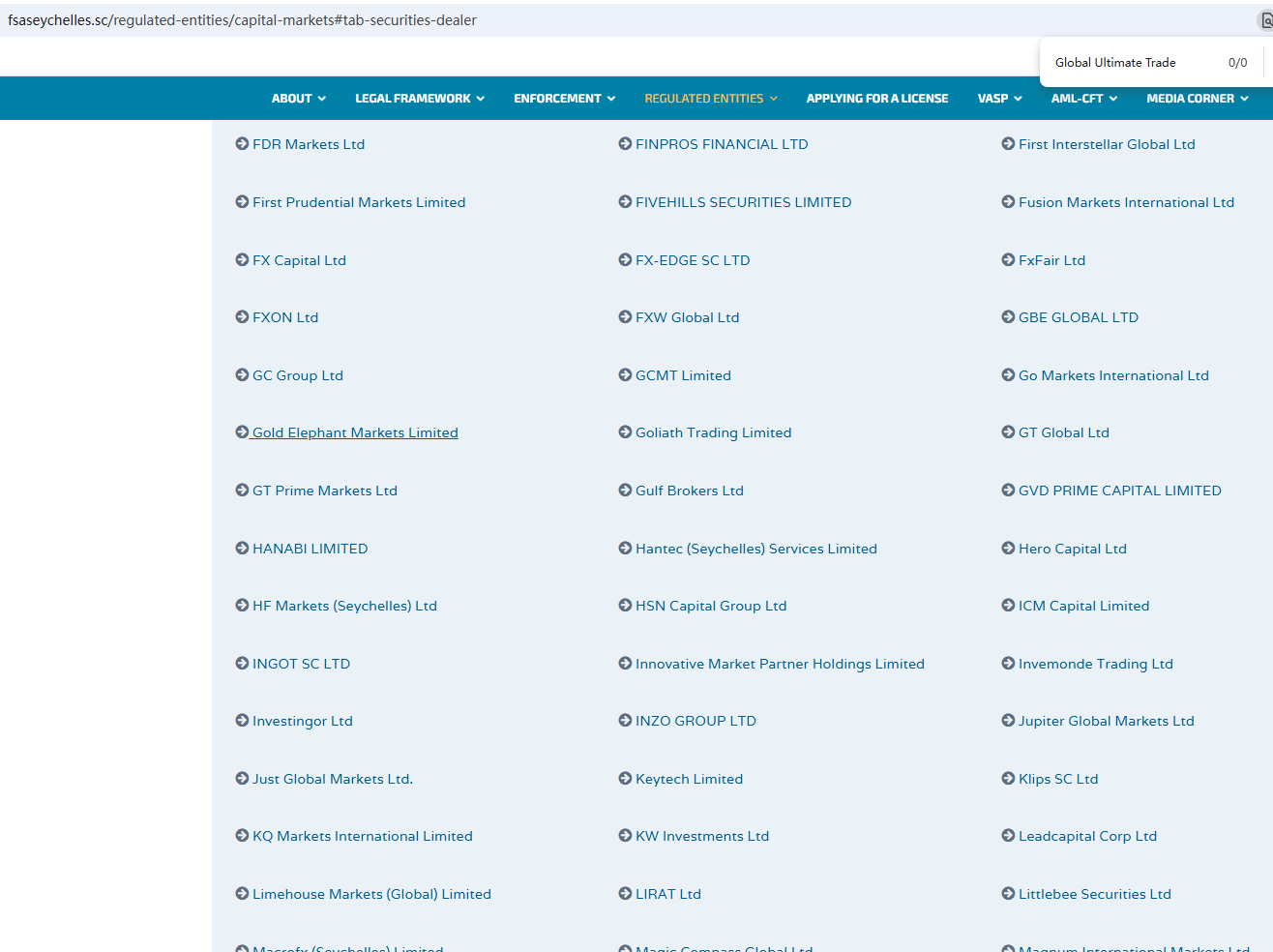
Task: Click the arrow icon next to GCMT Limited
Action: [625, 375]
